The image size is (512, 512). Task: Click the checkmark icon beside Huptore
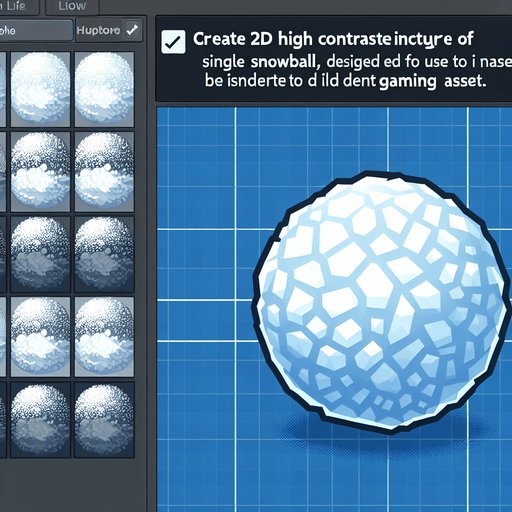[133, 30]
